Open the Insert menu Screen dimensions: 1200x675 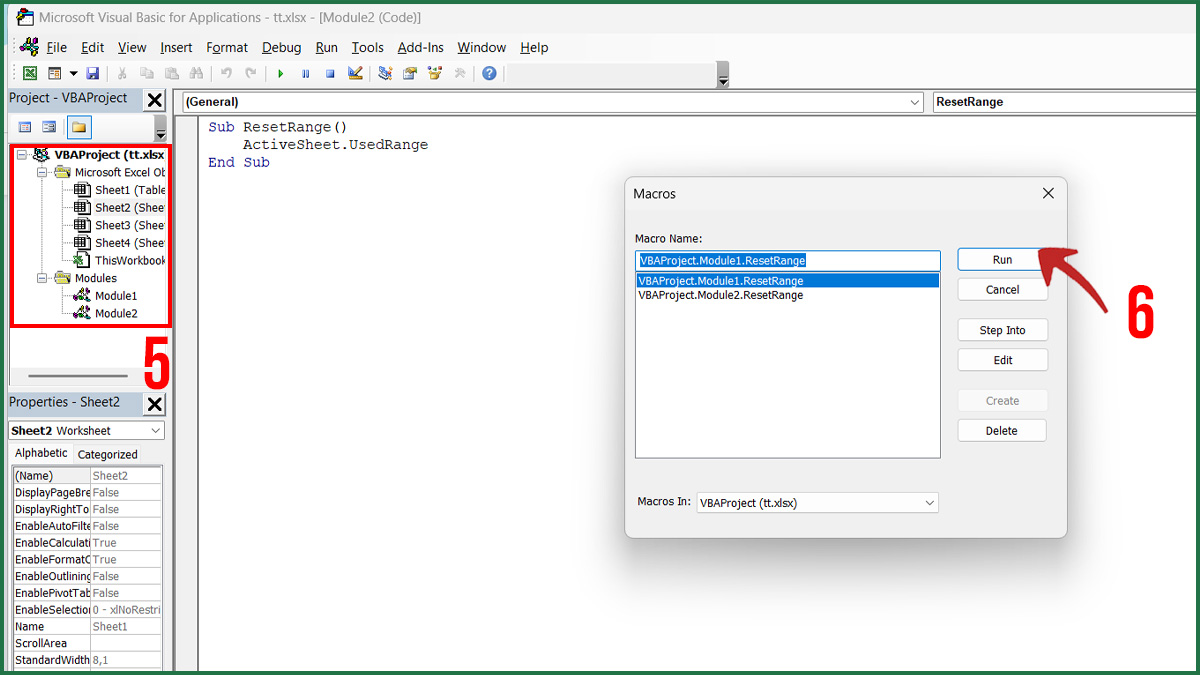coord(176,47)
